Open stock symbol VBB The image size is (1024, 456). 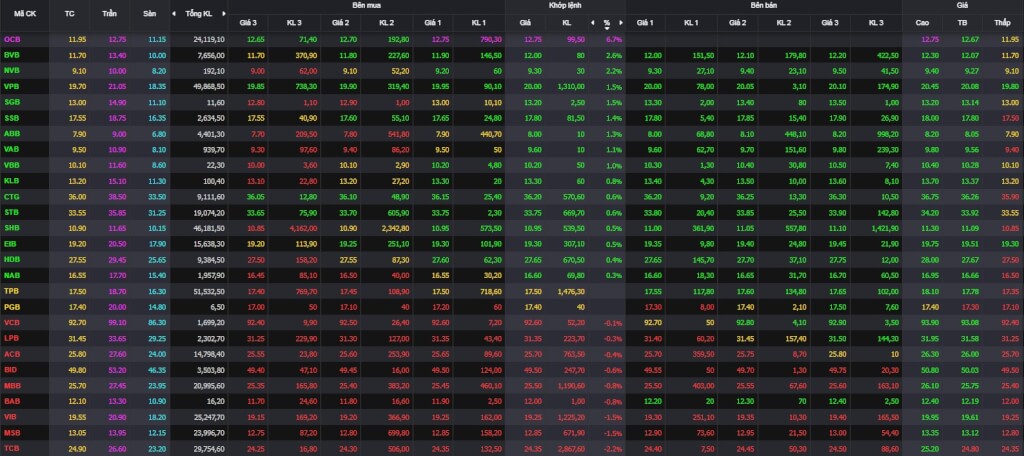click(12, 165)
